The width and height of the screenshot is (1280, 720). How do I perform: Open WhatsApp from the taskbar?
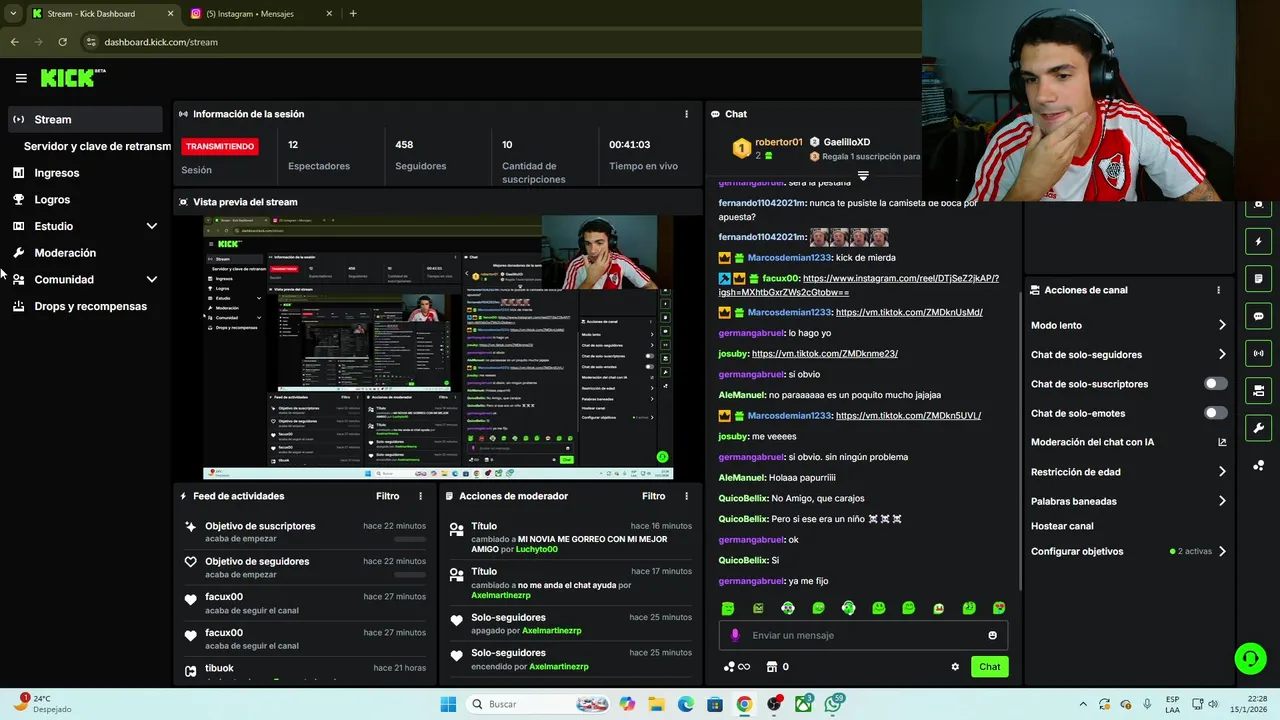[833, 704]
